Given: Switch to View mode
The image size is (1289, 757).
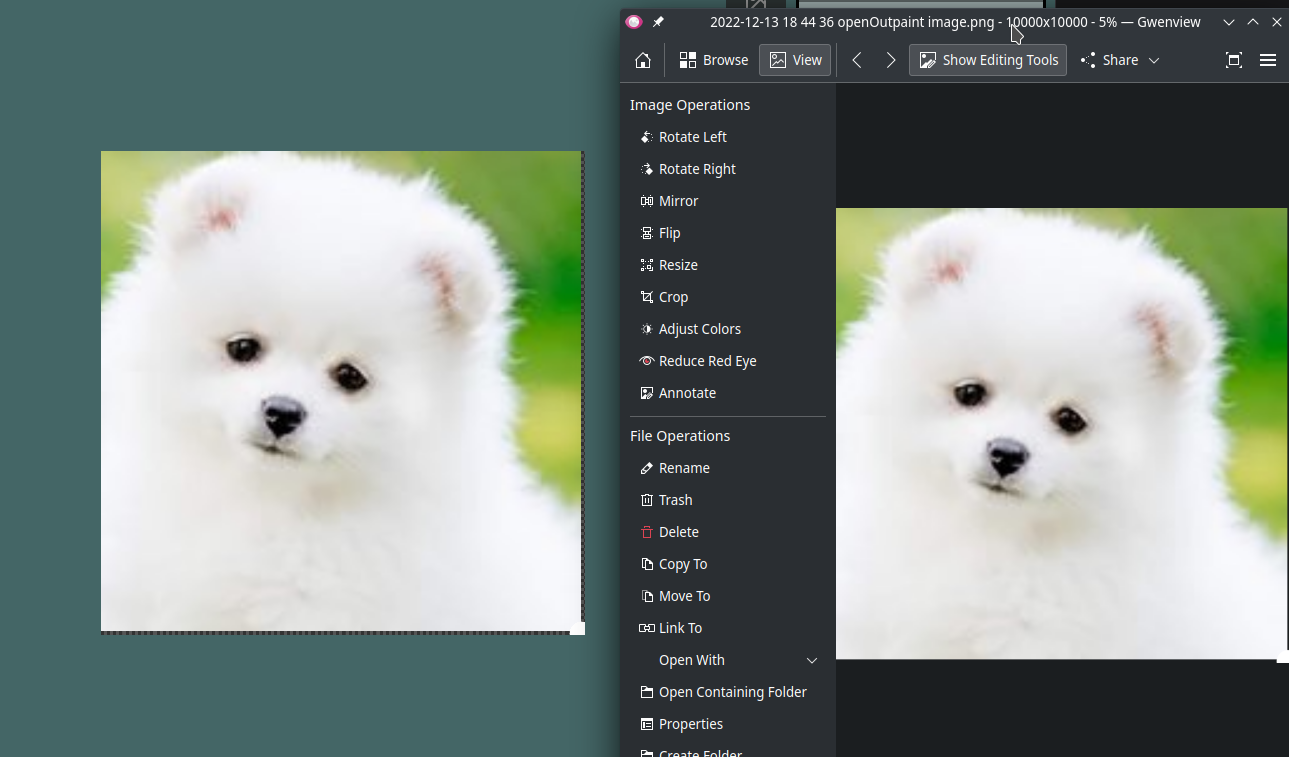Looking at the screenshot, I should coord(794,60).
